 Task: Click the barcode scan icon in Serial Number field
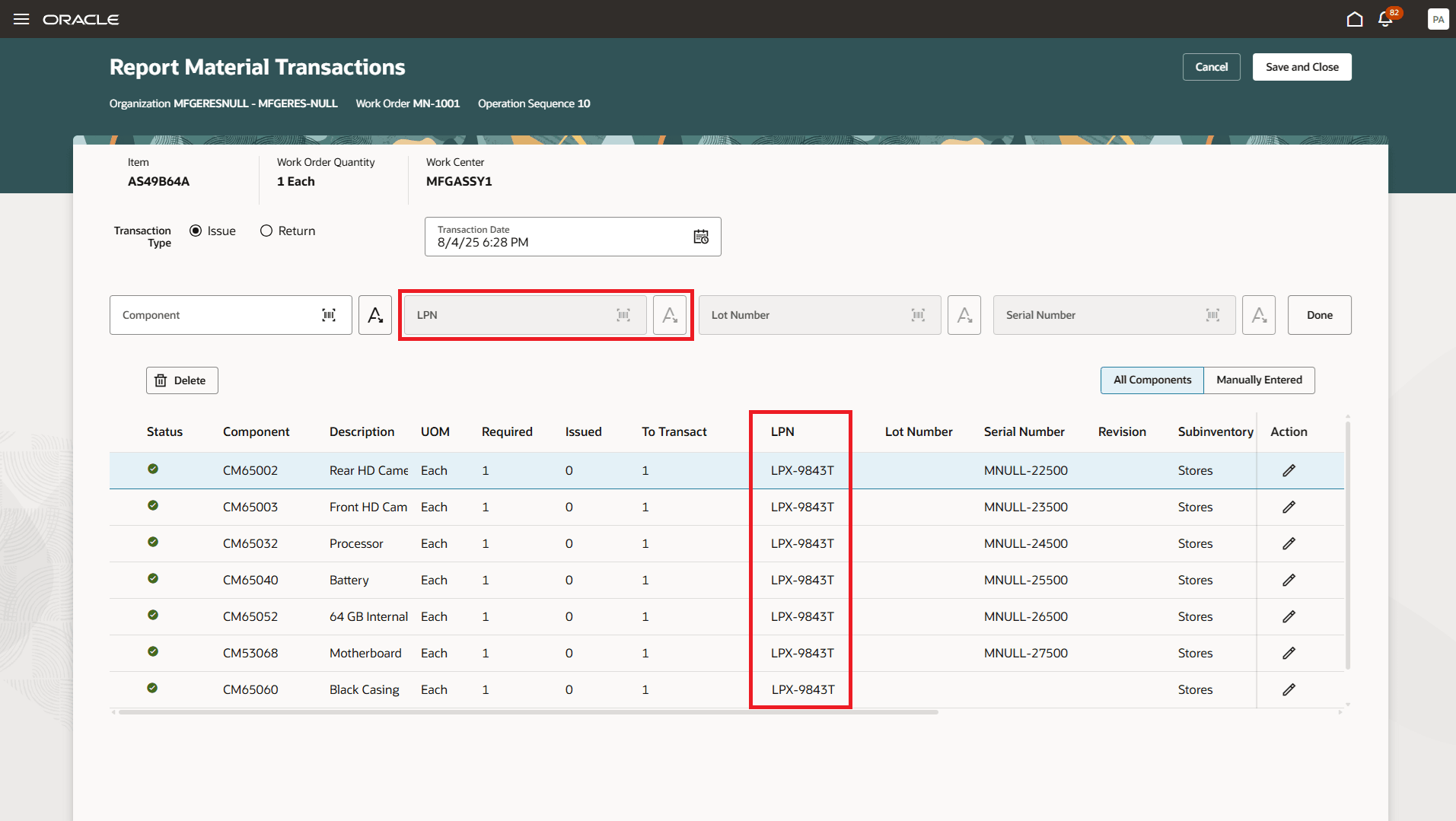(x=1212, y=314)
